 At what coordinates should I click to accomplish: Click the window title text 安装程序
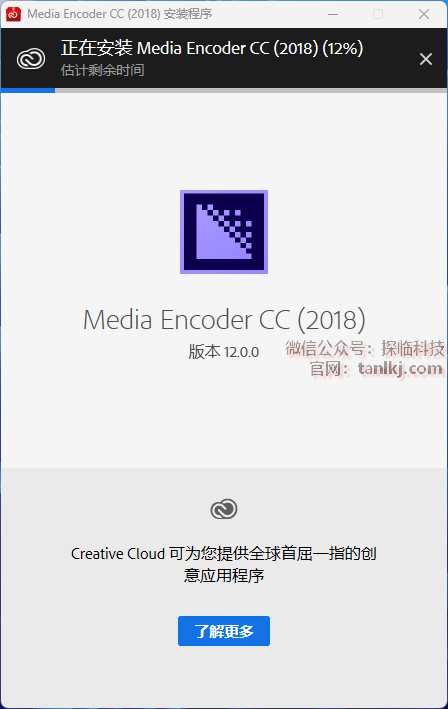[x=188, y=14]
